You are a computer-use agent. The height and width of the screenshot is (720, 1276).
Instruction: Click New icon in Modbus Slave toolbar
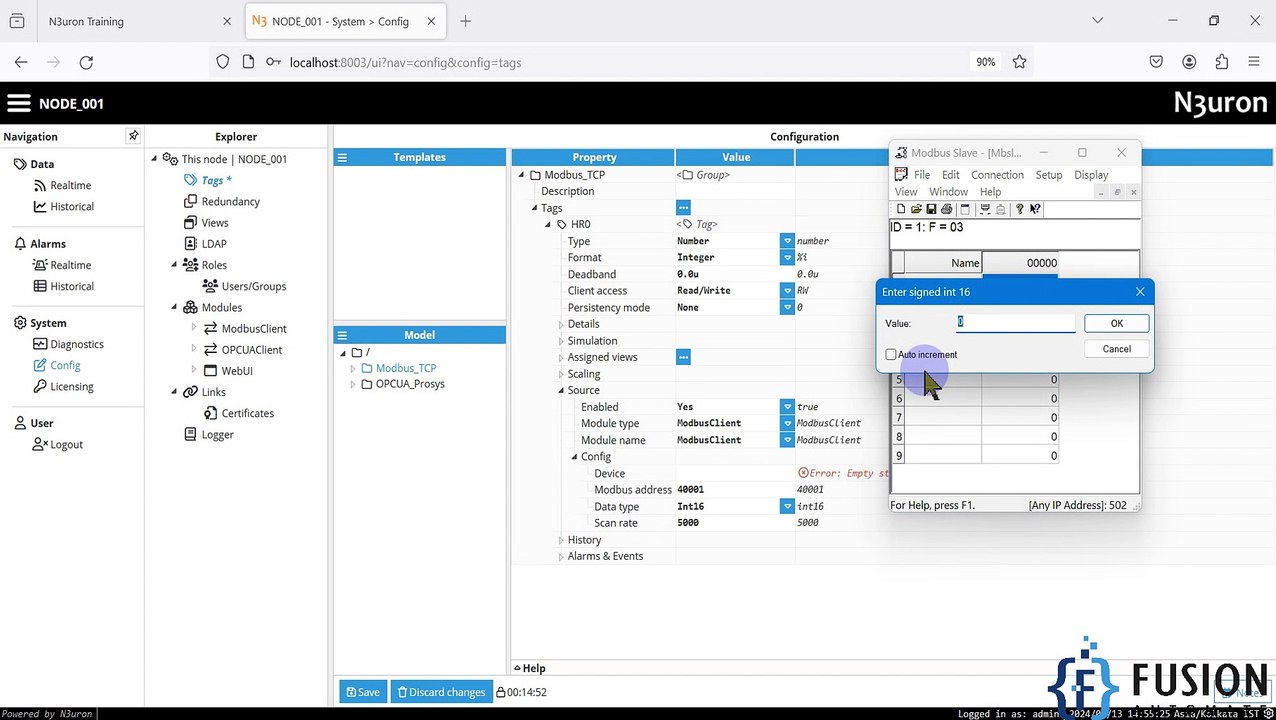900,209
